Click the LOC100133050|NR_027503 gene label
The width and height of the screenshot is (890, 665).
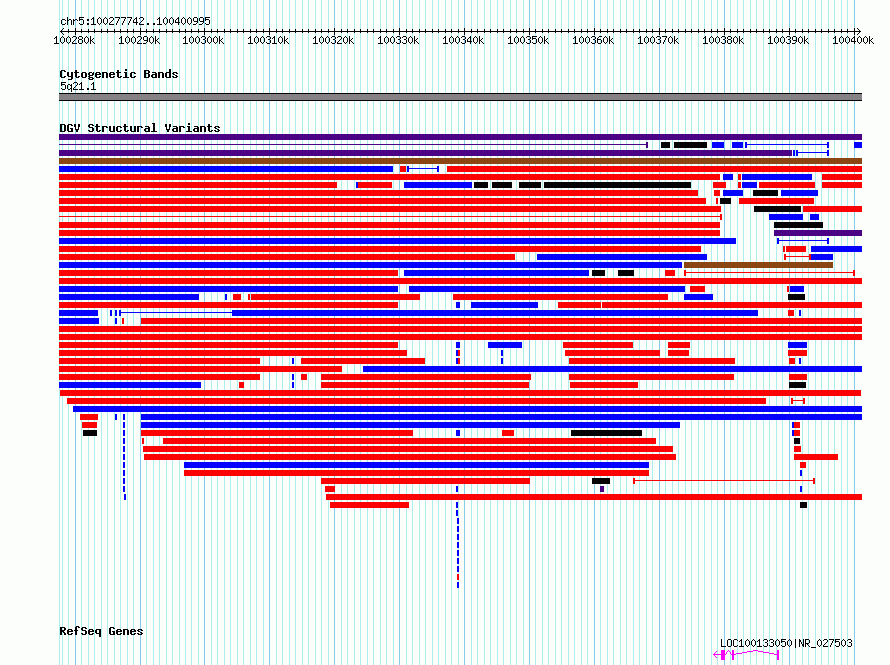[x=786, y=643]
